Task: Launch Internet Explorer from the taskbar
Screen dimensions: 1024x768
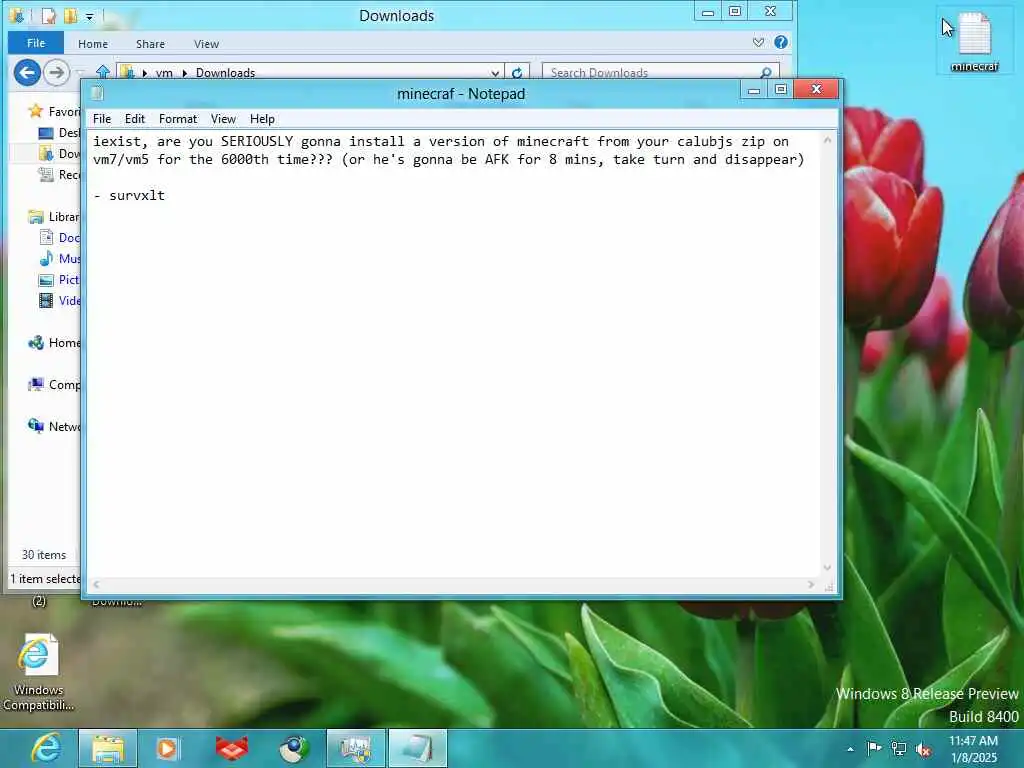Action: (46, 748)
